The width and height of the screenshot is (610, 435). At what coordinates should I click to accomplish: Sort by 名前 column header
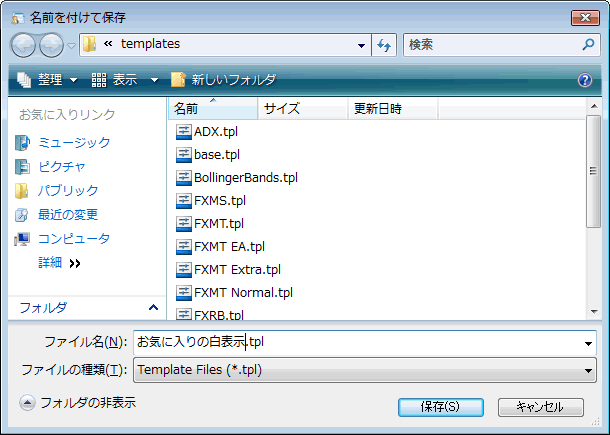click(x=213, y=109)
